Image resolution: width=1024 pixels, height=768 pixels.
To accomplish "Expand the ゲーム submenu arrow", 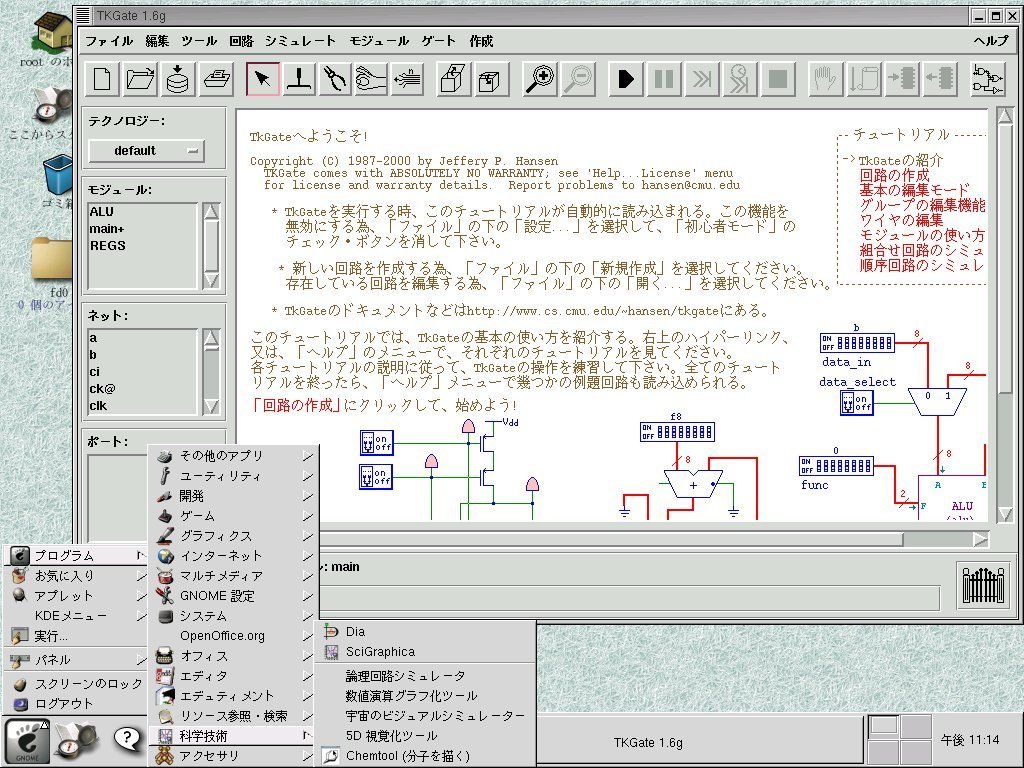I will pos(308,517).
